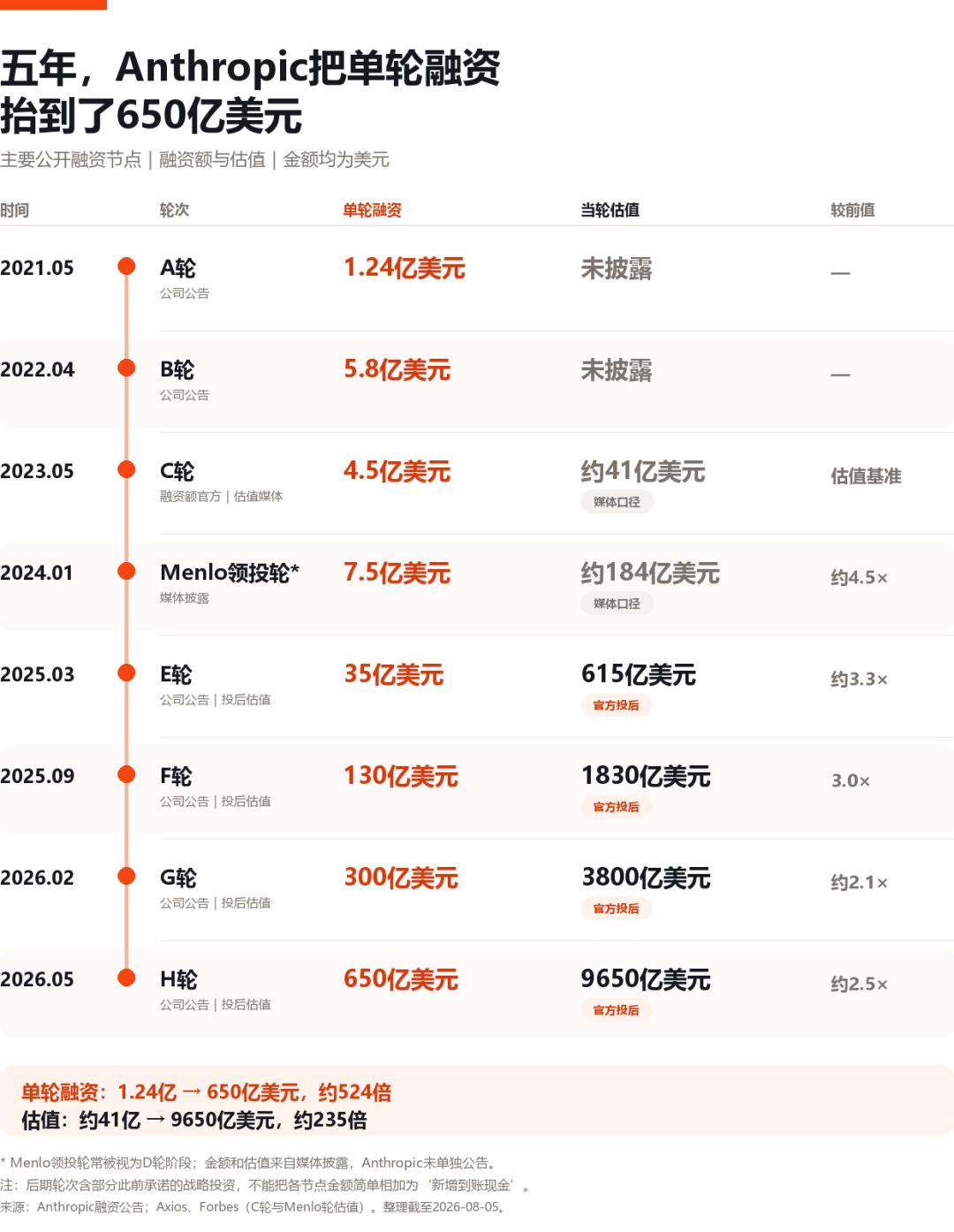Click the 5.8亿美元 funding amount

[397, 369]
